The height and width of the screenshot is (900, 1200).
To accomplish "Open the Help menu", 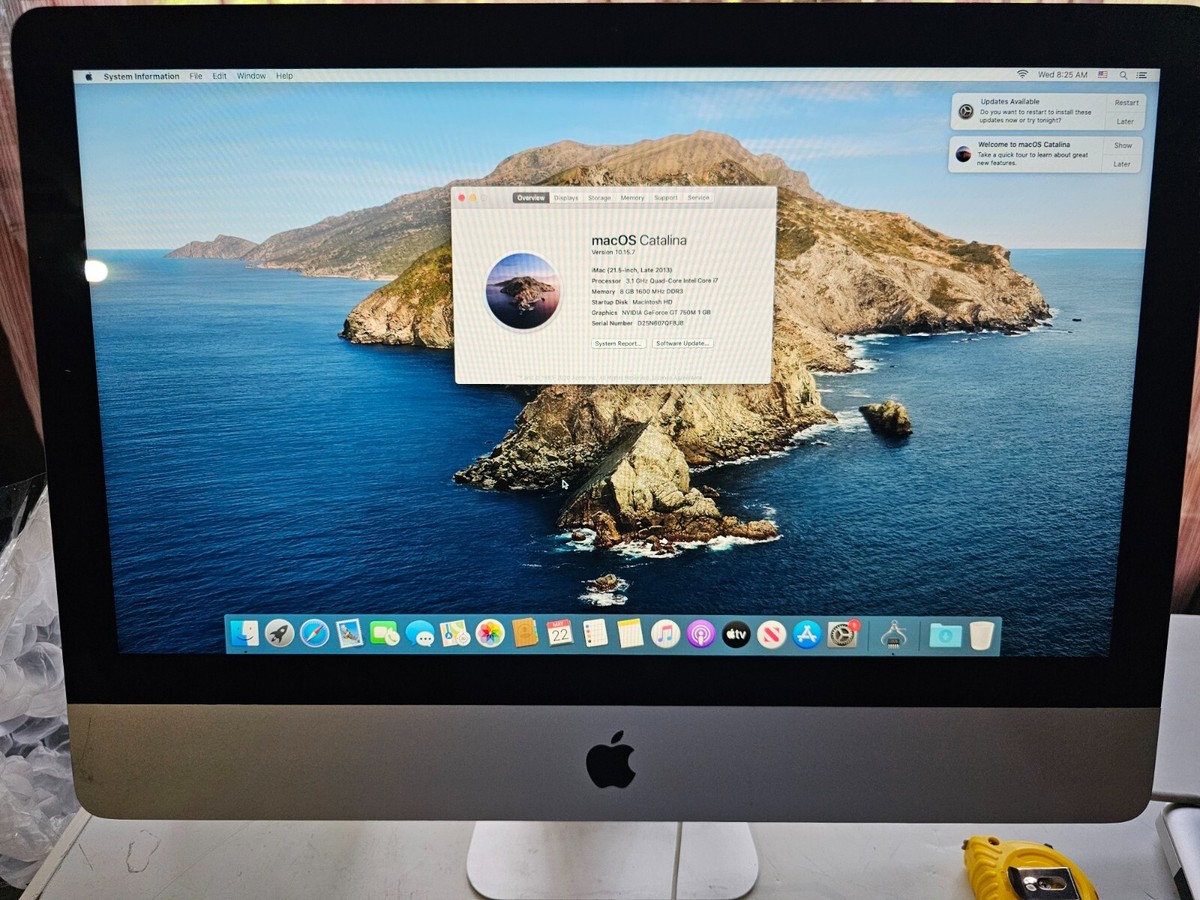I will click(x=284, y=76).
